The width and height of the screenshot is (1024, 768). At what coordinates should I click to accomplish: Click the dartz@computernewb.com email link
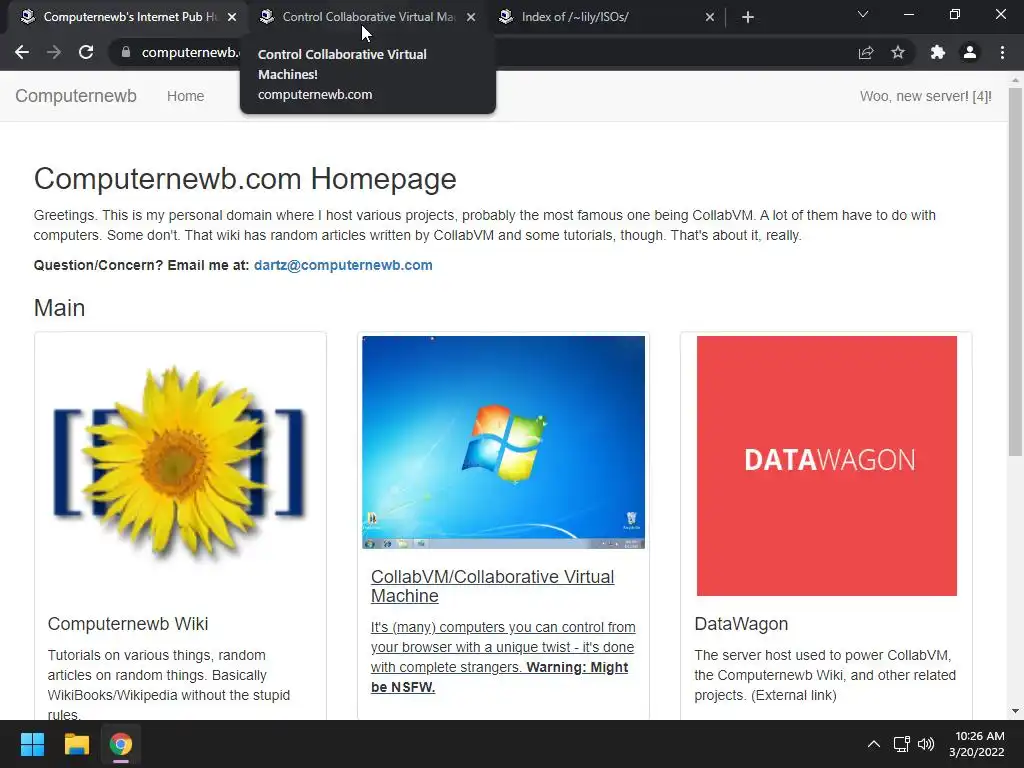coord(343,265)
